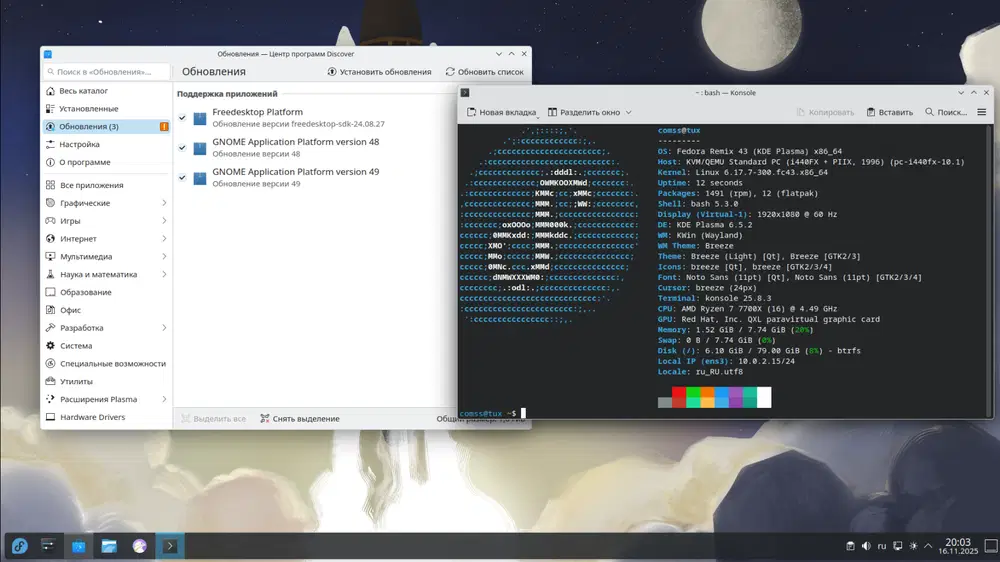Click the Freedesktop Platform package icon
Image resolution: width=1000 pixels, height=562 pixels.
[200, 118]
